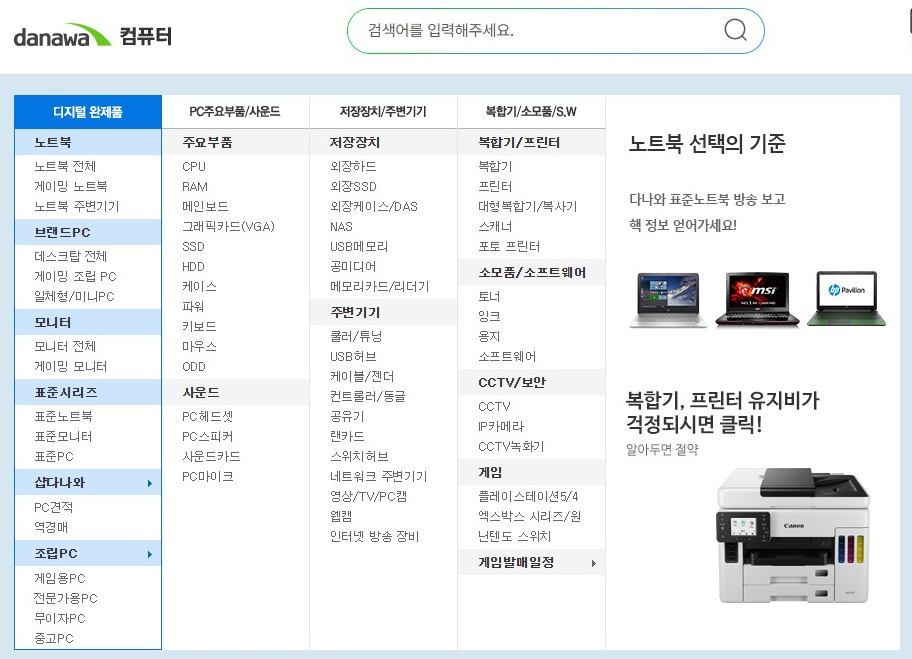Open 공유기 link

pyautogui.click(x=347, y=416)
